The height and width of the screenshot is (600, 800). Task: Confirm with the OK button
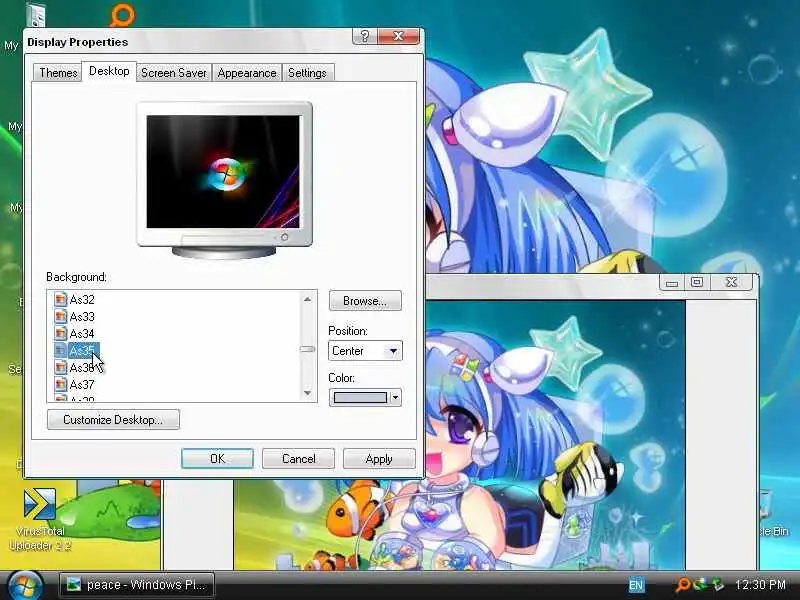tap(217, 458)
